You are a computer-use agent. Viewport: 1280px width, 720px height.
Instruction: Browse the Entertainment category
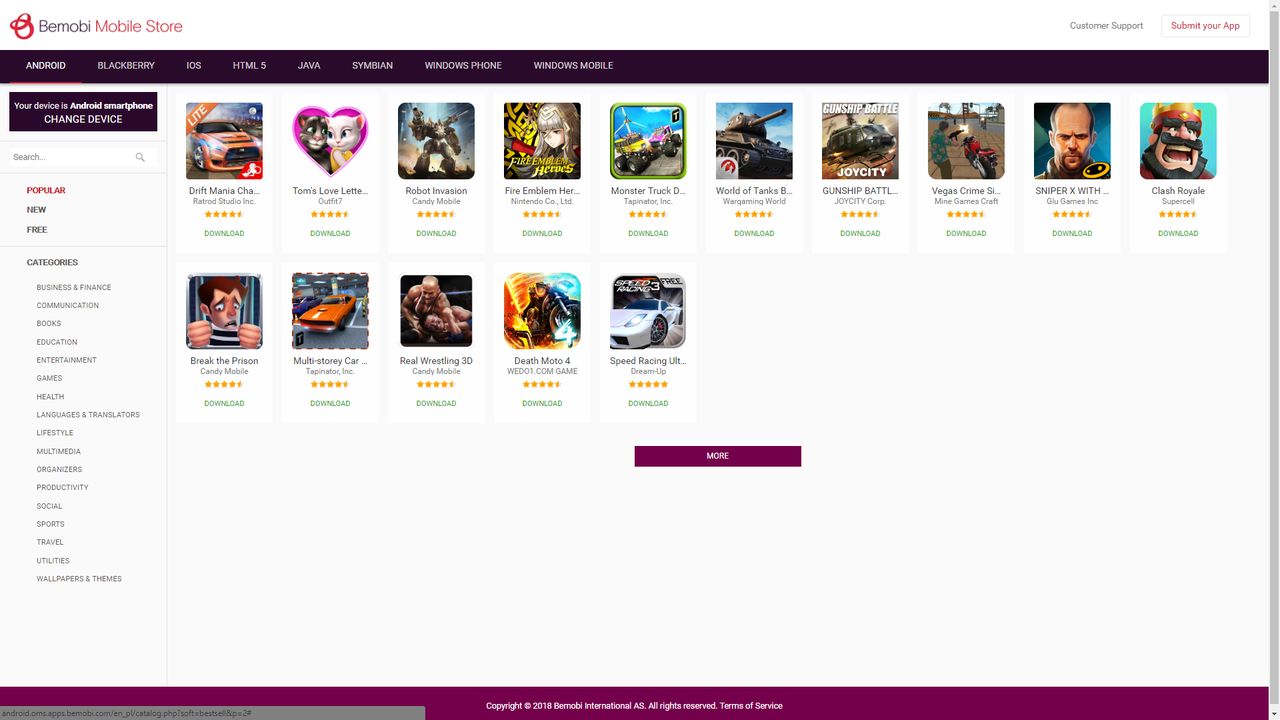tap(67, 360)
